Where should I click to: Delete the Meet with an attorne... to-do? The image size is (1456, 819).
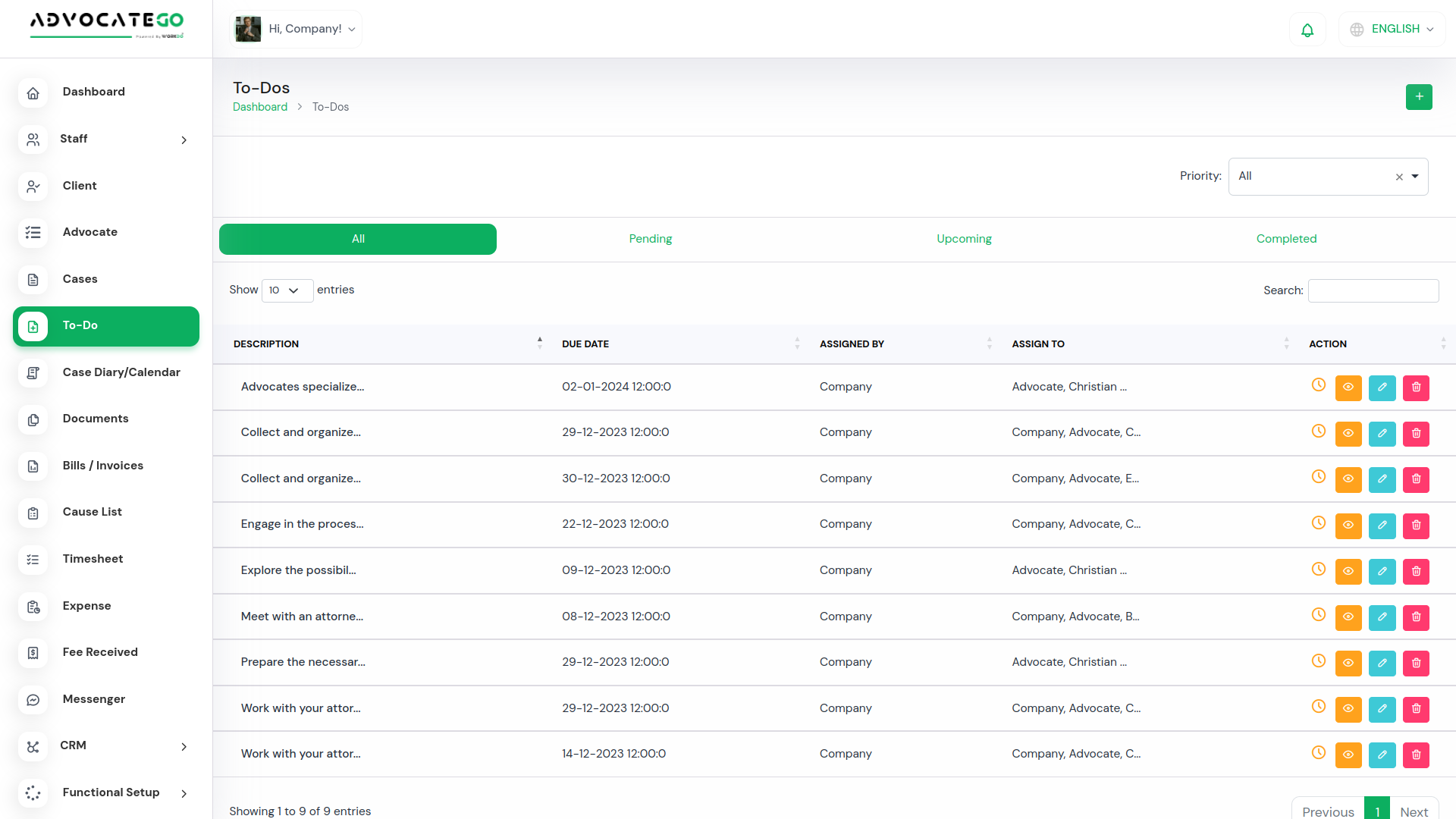tap(1416, 617)
